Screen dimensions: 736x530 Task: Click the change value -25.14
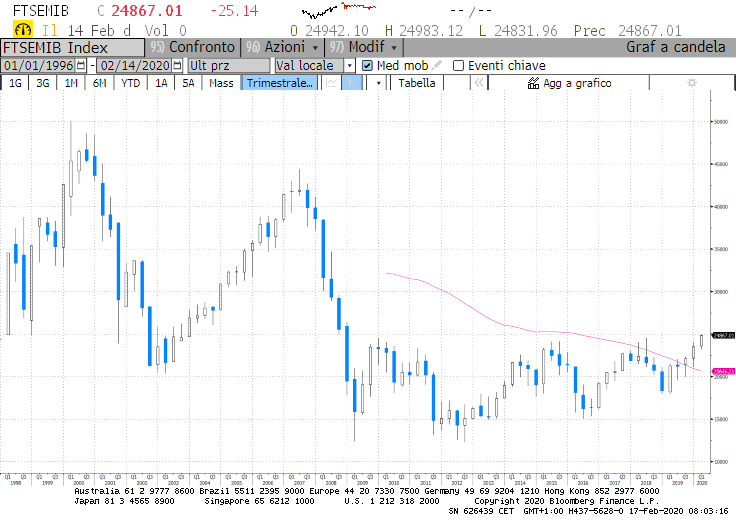tap(234, 11)
